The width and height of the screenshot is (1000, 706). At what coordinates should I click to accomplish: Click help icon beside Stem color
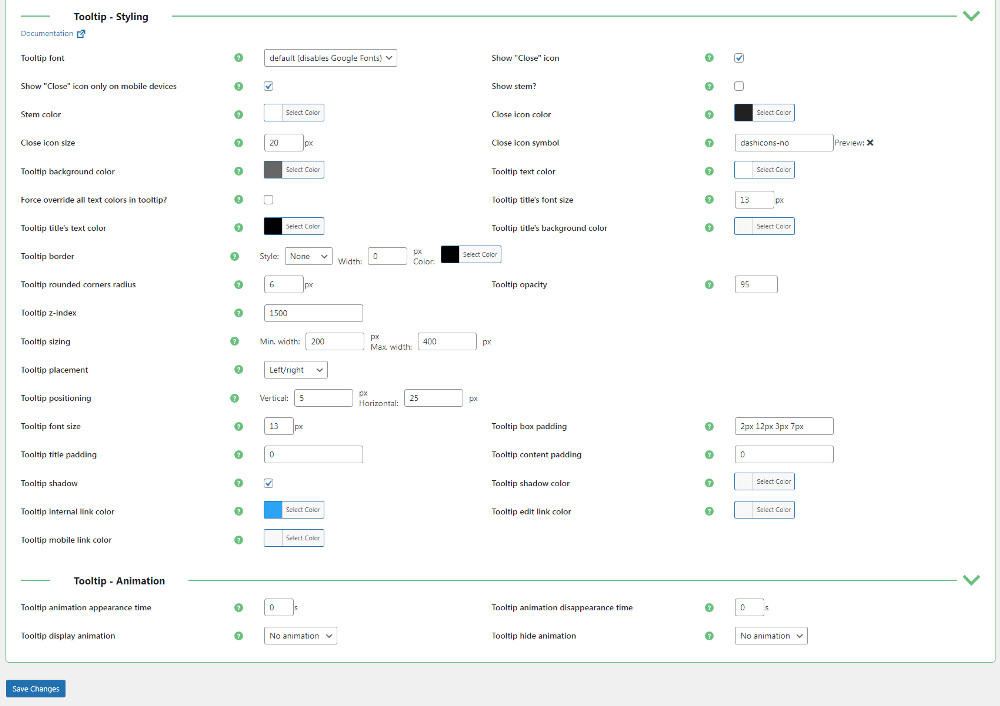(238, 115)
